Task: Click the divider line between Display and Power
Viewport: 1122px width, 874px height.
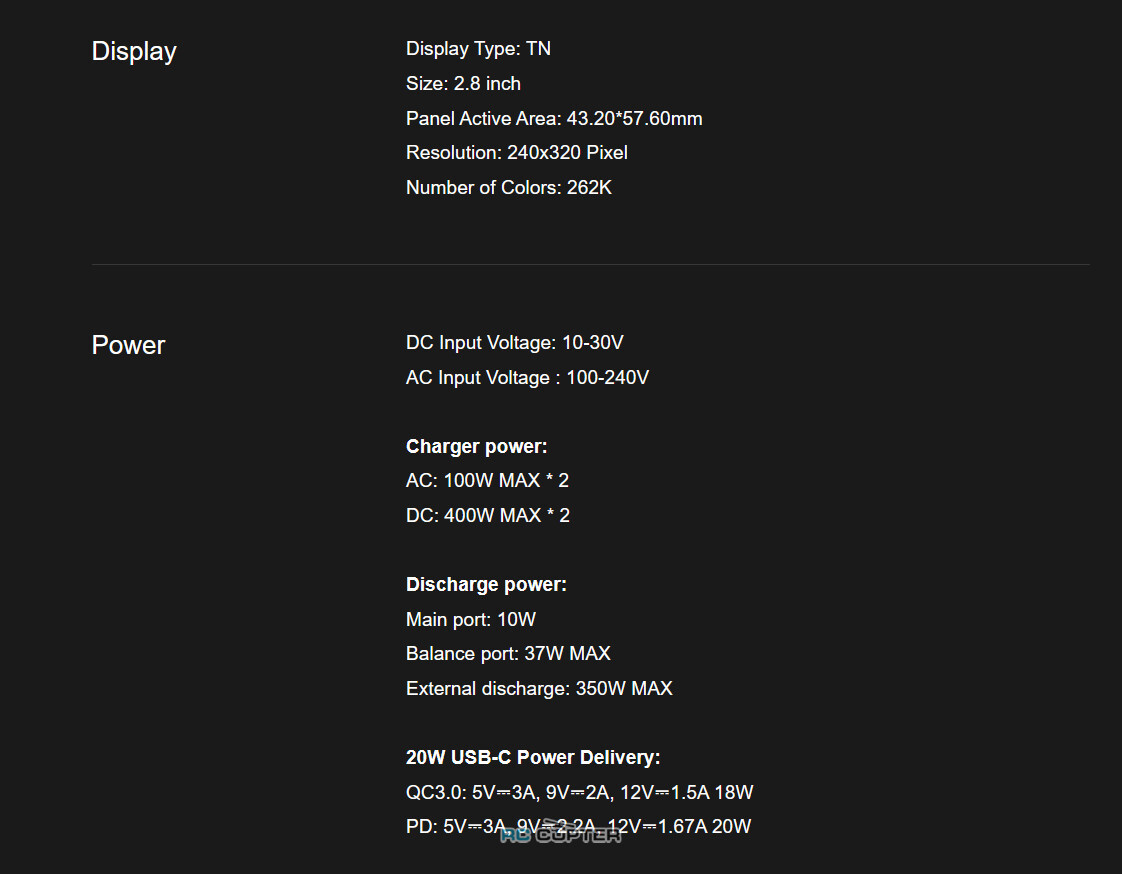Action: click(590, 264)
